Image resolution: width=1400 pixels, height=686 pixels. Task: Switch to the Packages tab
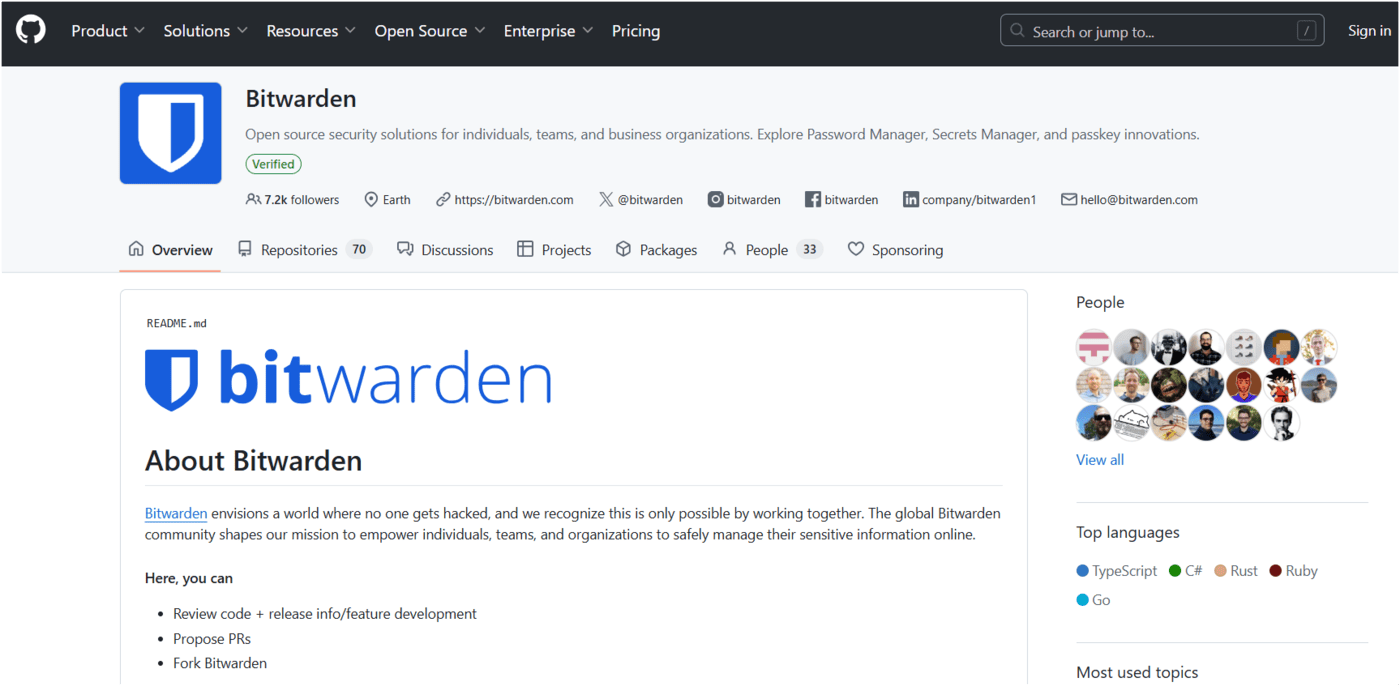coord(656,250)
